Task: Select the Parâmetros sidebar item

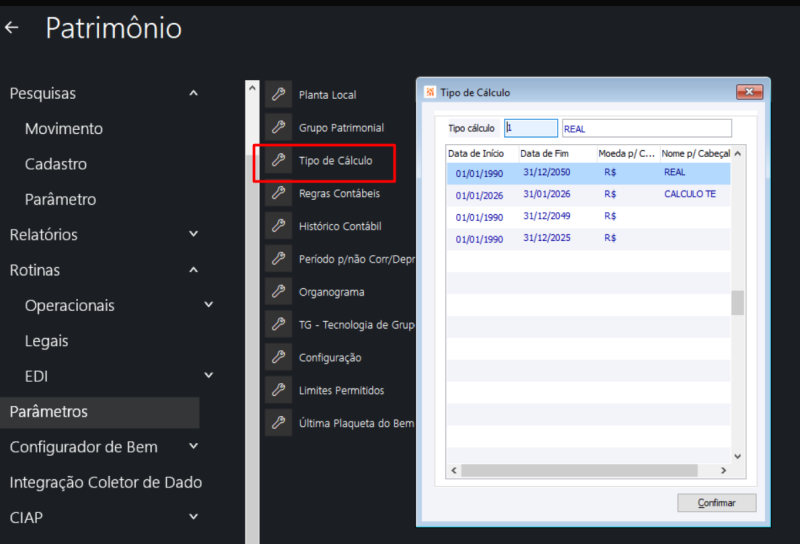Action: pyautogui.click(x=99, y=412)
